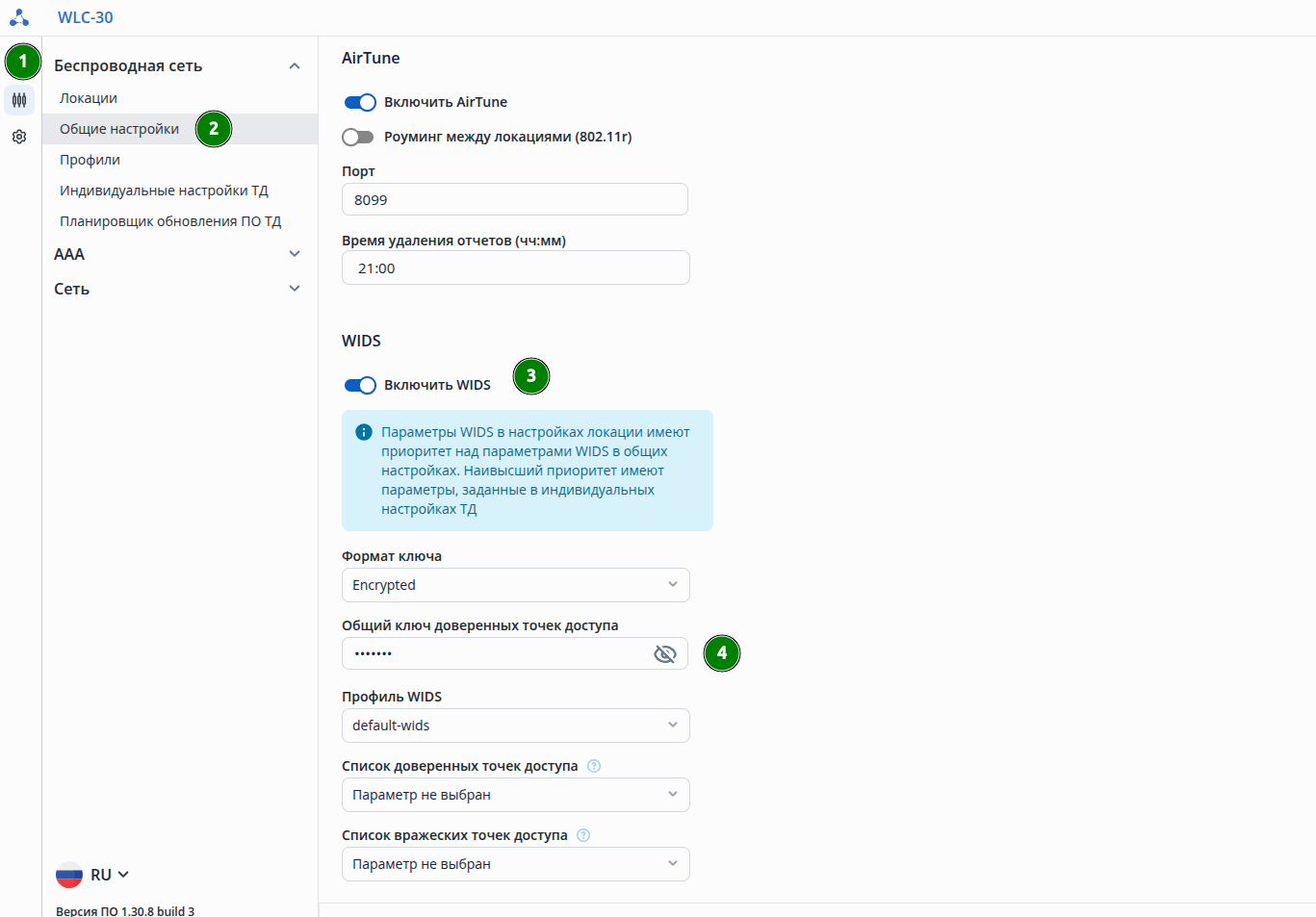Open the Профиль WIDS dropdown

click(x=515, y=726)
